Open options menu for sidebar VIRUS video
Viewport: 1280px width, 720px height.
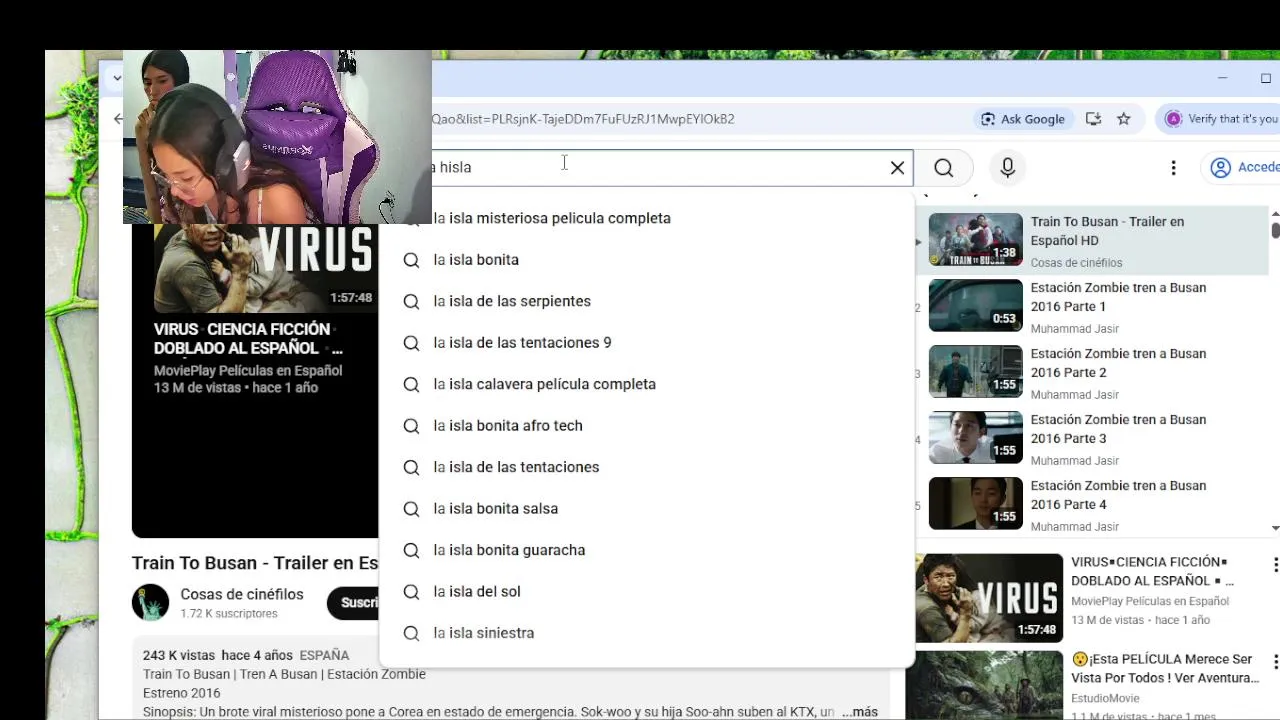point(1275,566)
